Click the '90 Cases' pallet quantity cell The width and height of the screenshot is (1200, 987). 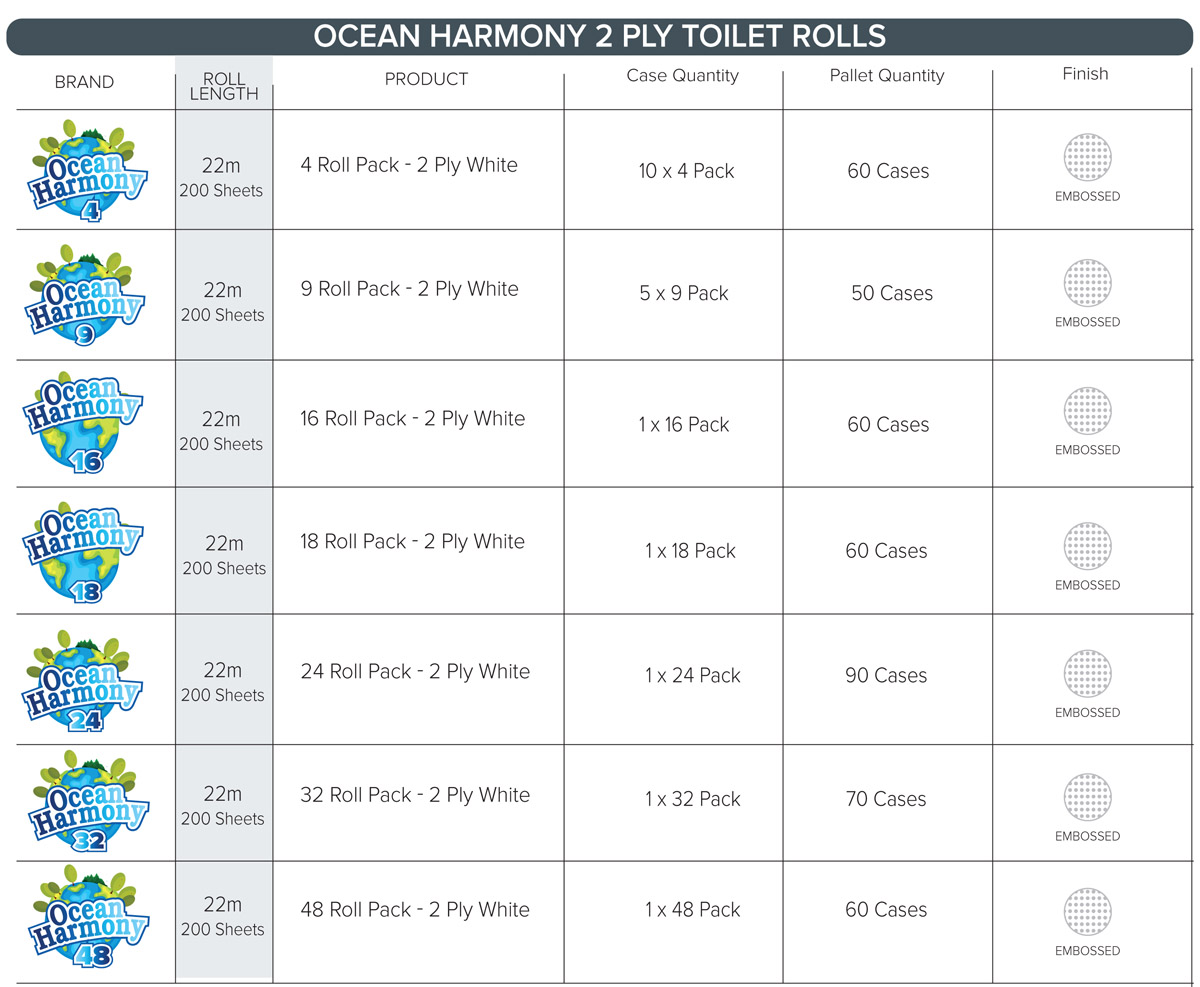click(886, 676)
